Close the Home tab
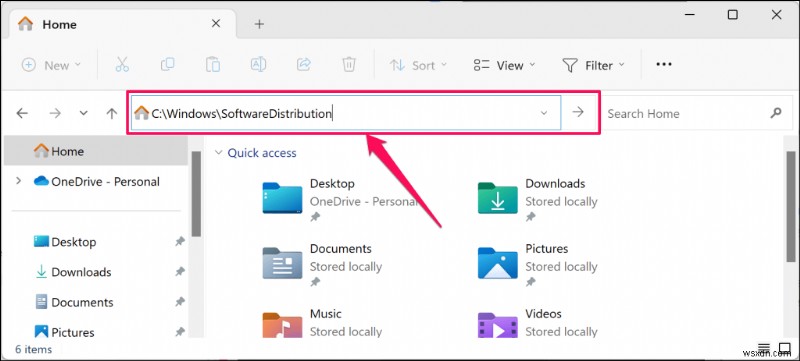Screen dimensions: 800x361 [216, 23]
